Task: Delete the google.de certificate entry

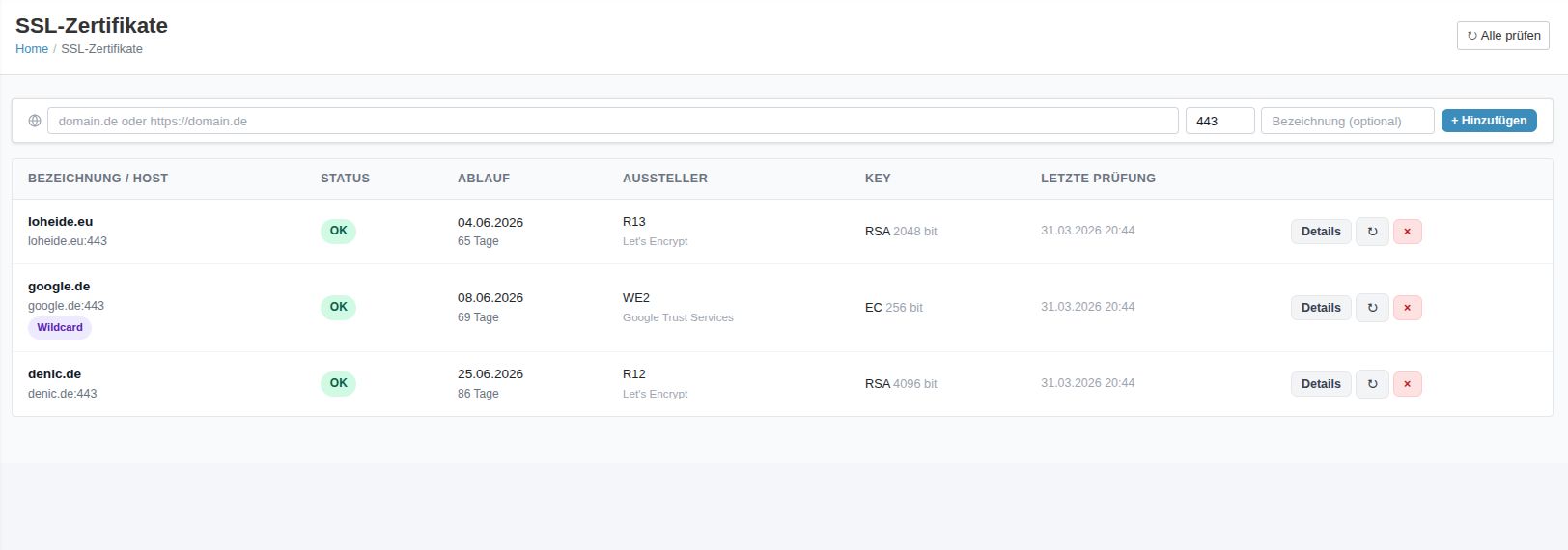Action: (x=1407, y=308)
